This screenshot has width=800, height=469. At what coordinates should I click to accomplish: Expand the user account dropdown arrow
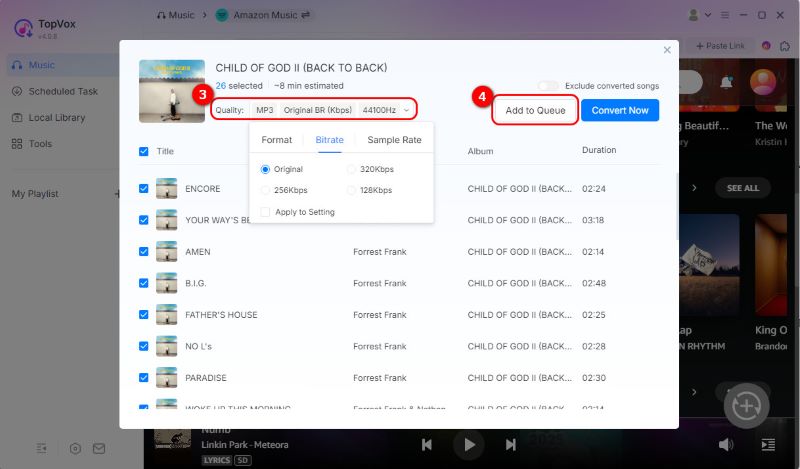click(x=708, y=15)
